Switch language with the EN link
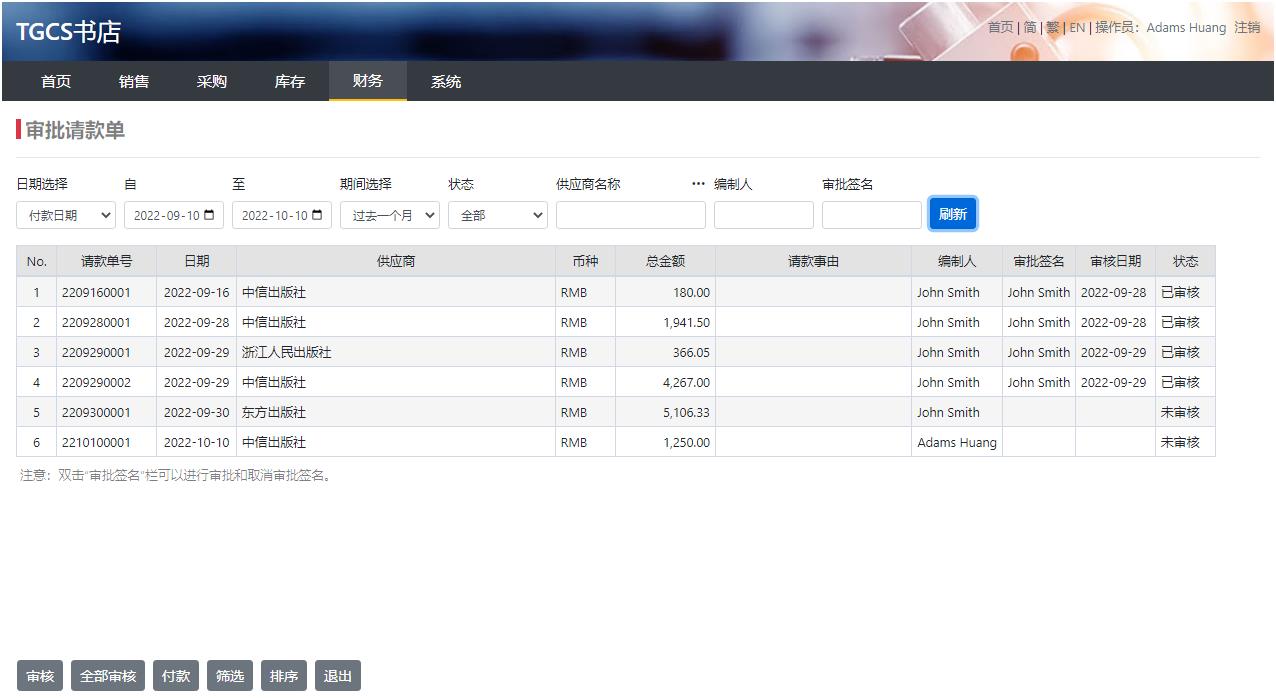This screenshot has height=698, width=1276. point(1077,28)
